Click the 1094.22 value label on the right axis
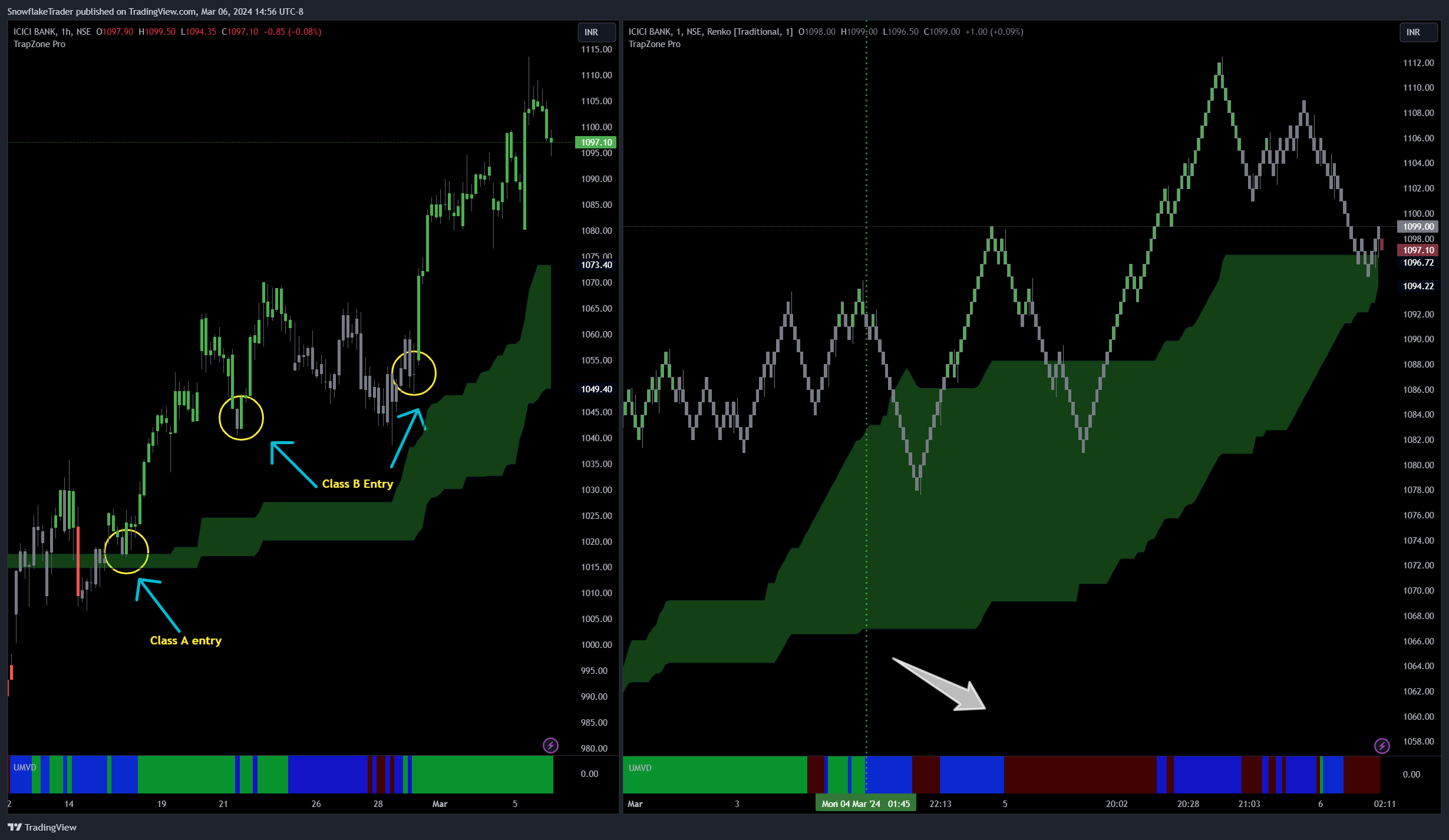The image size is (1449, 840). (x=1418, y=286)
